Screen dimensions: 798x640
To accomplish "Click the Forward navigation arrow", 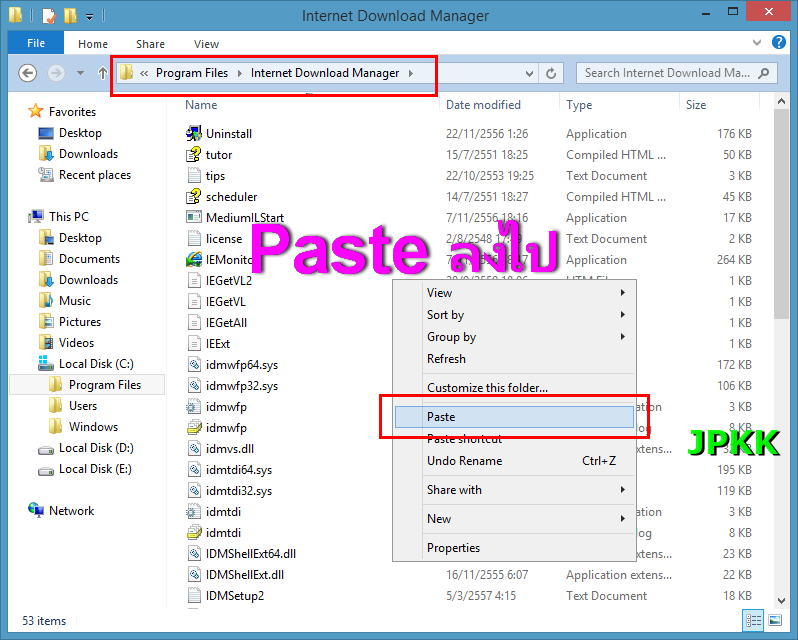I will pos(56,73).
